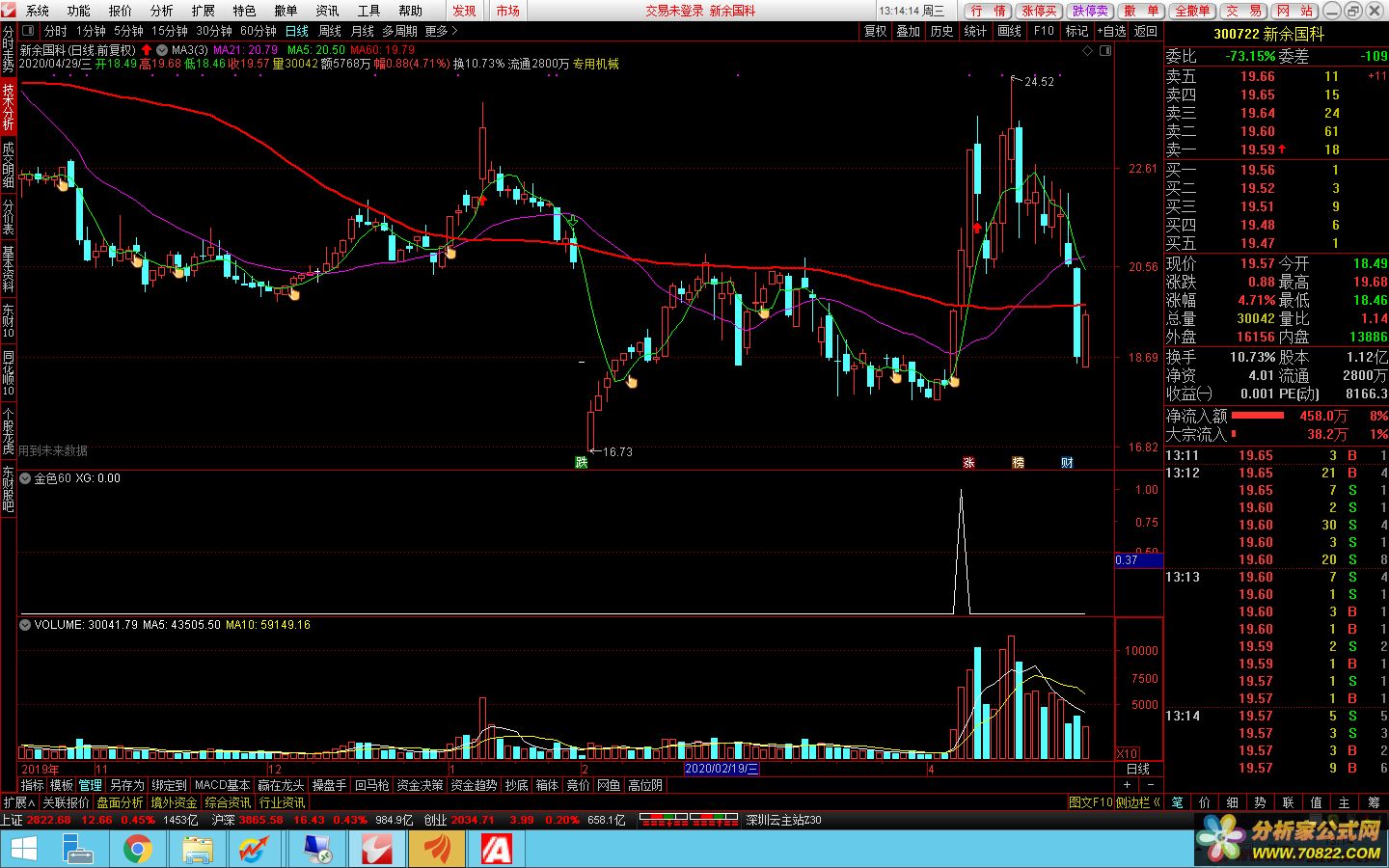Click the 发现 button in the menu bar
Screen dimensions: 1389x868
coord(465,11)
